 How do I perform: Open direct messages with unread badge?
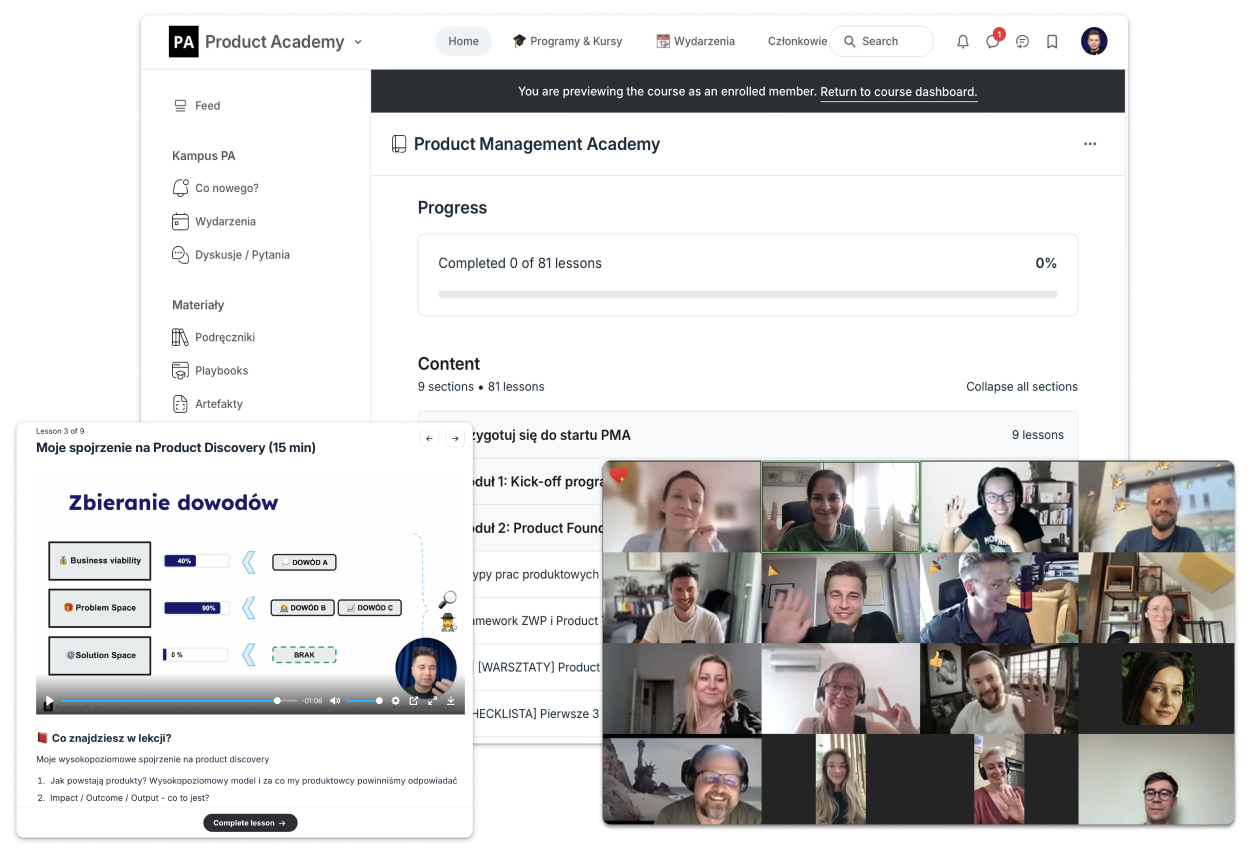click(992, 42)
